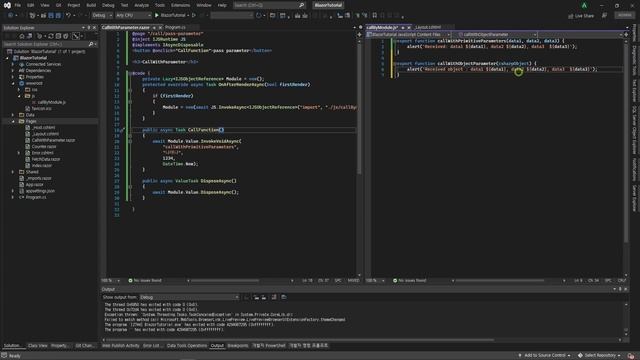Click Solution Explorer Show All Files icon
Viewport: 640px width, 360px height.
65,36
